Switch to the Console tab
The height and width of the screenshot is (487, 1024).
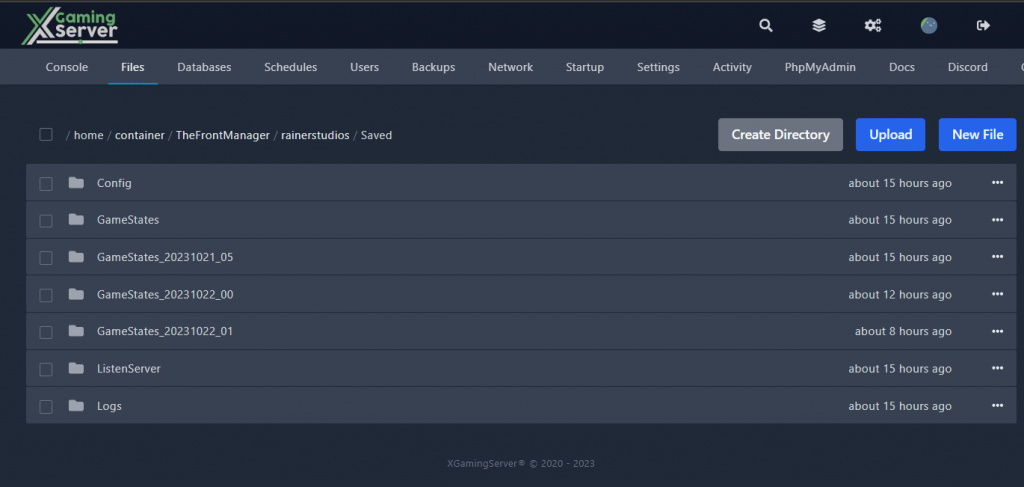coord(67,67)
